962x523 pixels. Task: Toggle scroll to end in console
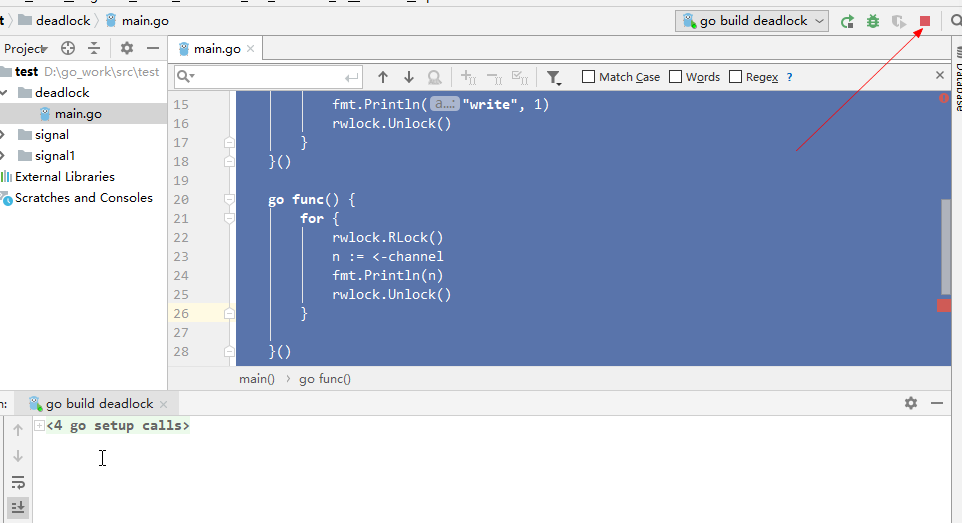click(18, 508)
